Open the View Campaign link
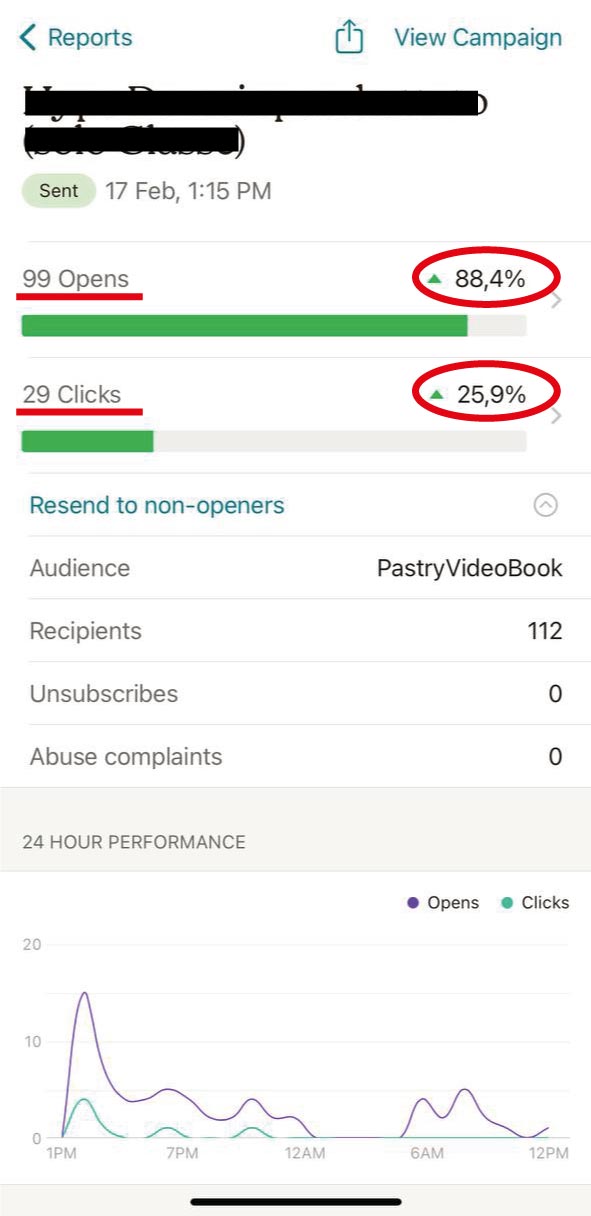Viewport: 591px width, 1216px height. click(478, 38)
